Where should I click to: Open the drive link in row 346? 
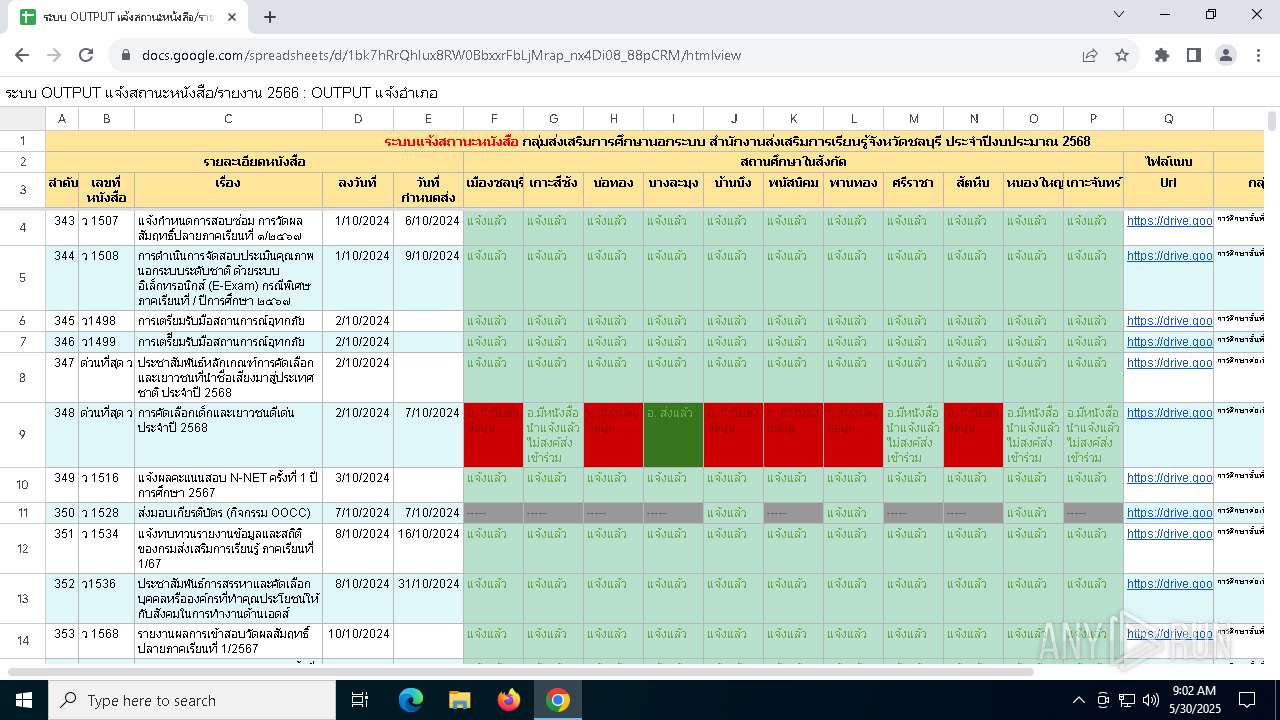coord(1169,342)
